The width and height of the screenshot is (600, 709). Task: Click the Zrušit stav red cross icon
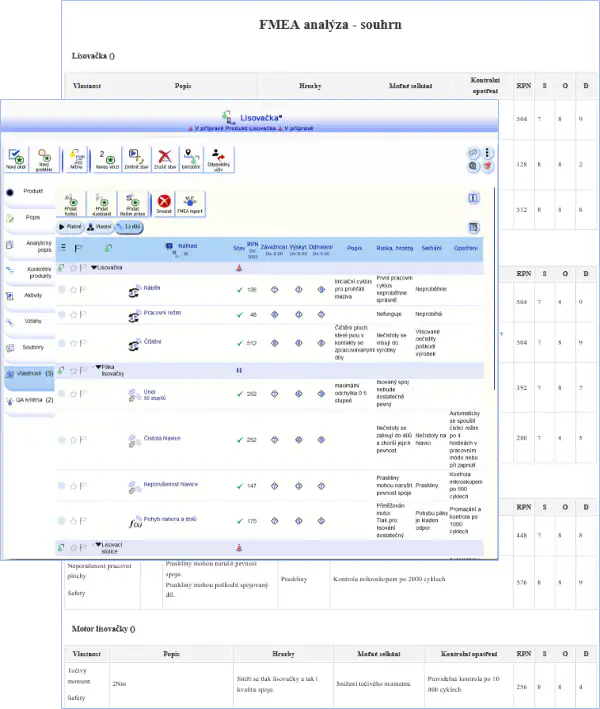point(163,158)
